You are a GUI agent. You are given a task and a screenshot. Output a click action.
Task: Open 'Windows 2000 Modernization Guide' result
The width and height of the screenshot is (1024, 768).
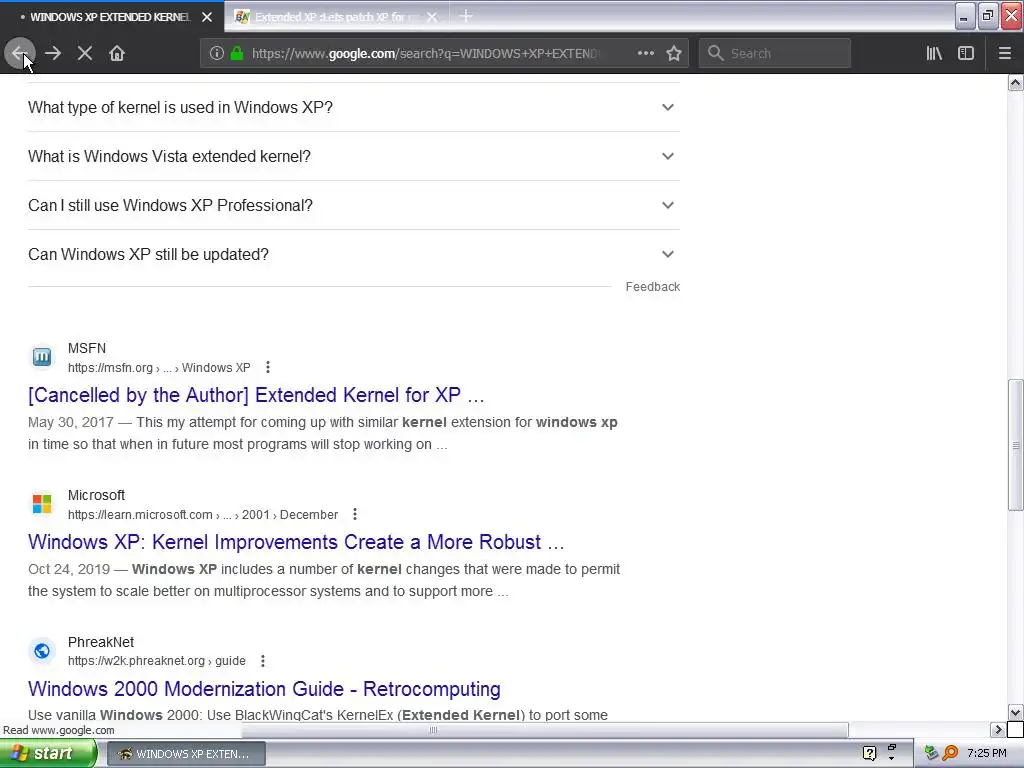(264, 689)
